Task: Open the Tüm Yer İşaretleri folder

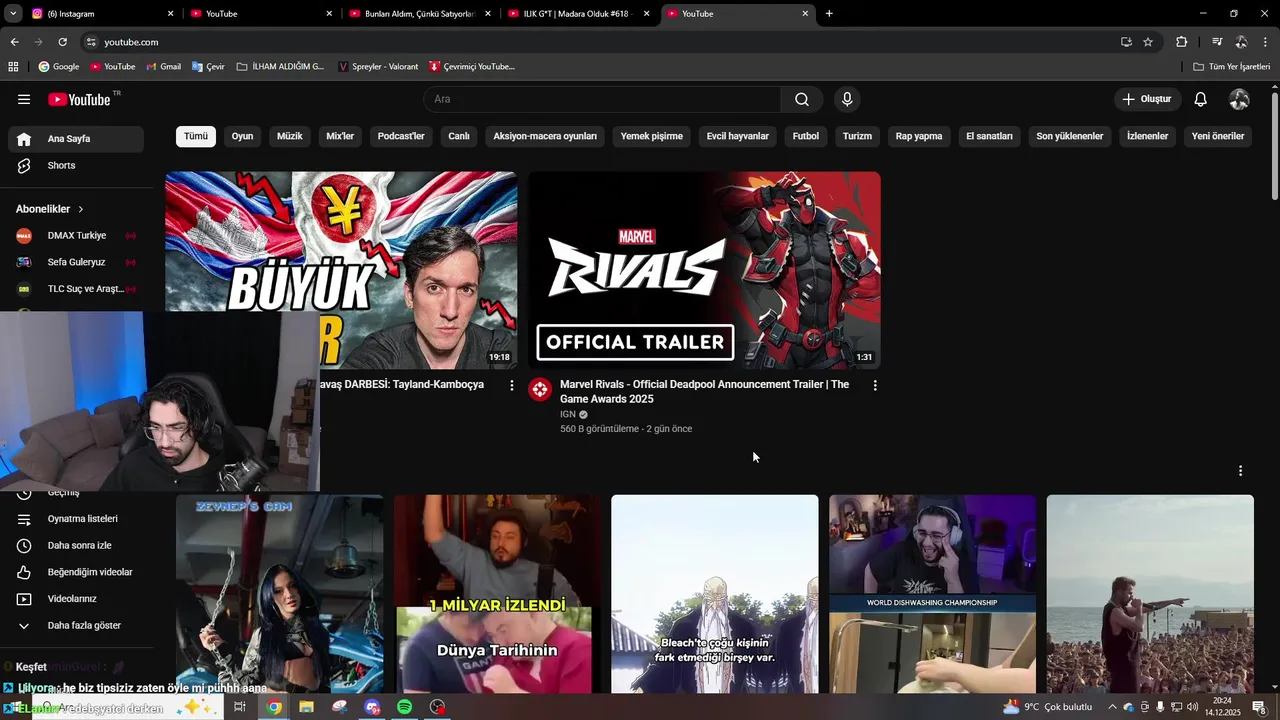Action: tap(1232, 67)
